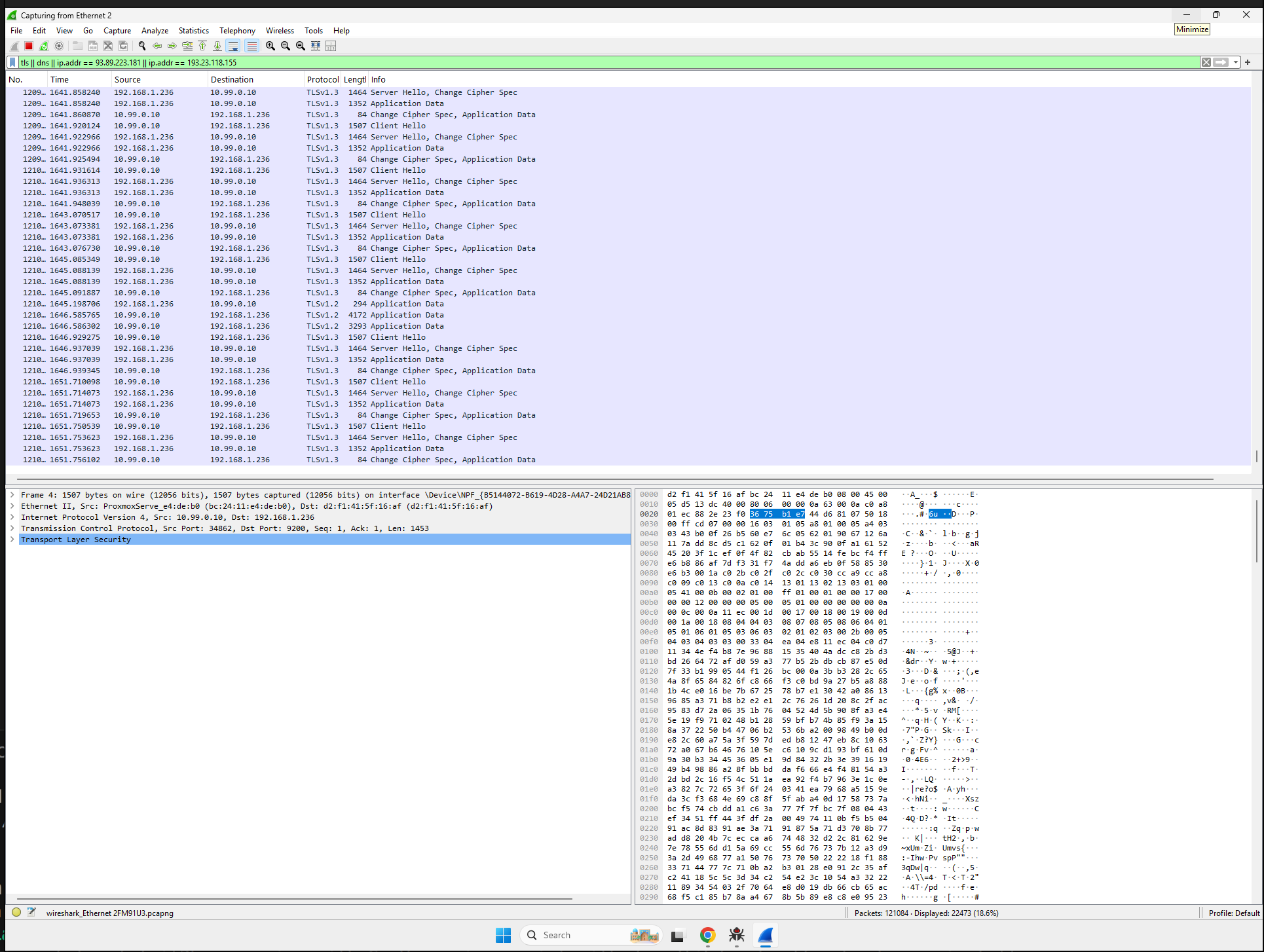The height and width of the screenshot is (952, 1264).
Task: Sort by the Time column header
Action: click(79, 80)
